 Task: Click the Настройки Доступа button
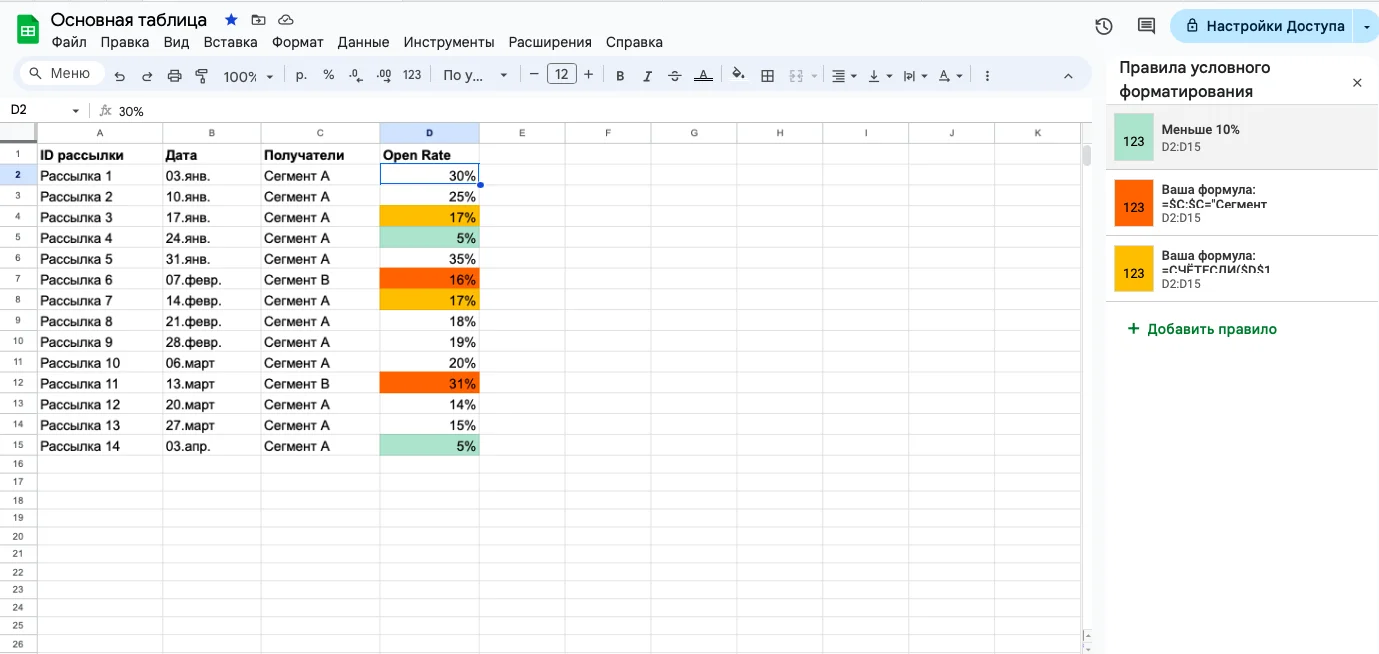click(x=1263, y=26)
